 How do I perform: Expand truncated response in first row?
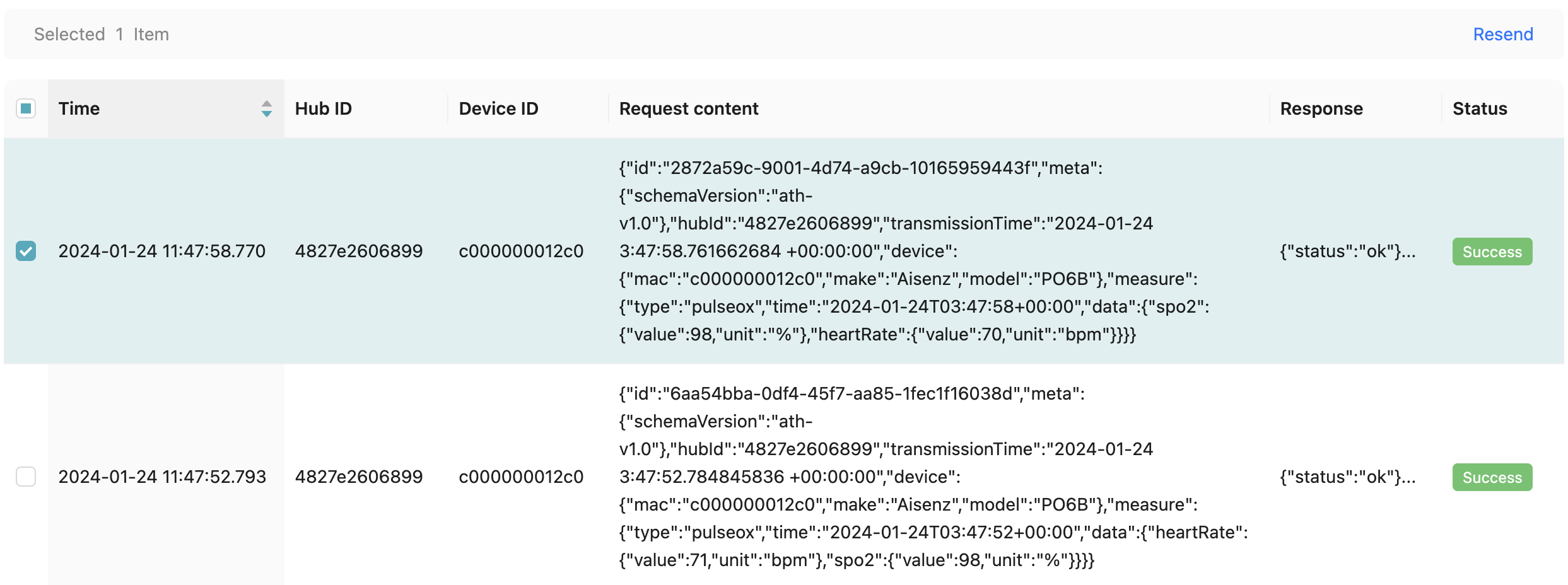pyautogui.click(x=1348, y=251)
